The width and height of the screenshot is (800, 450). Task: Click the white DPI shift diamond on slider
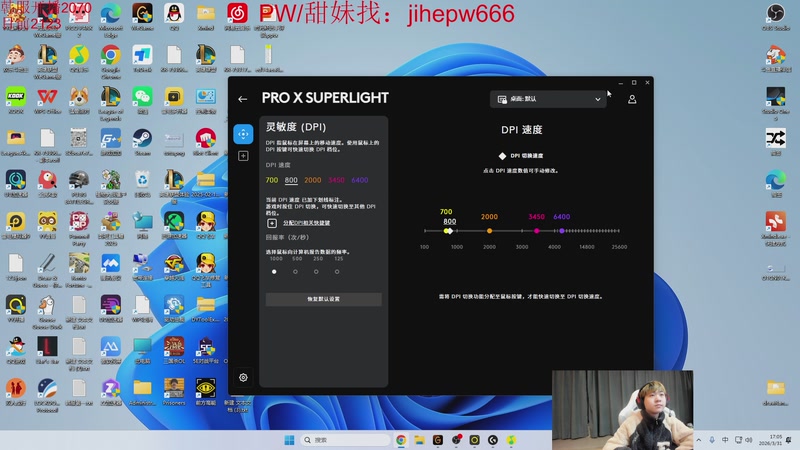(x=449, y=231)
